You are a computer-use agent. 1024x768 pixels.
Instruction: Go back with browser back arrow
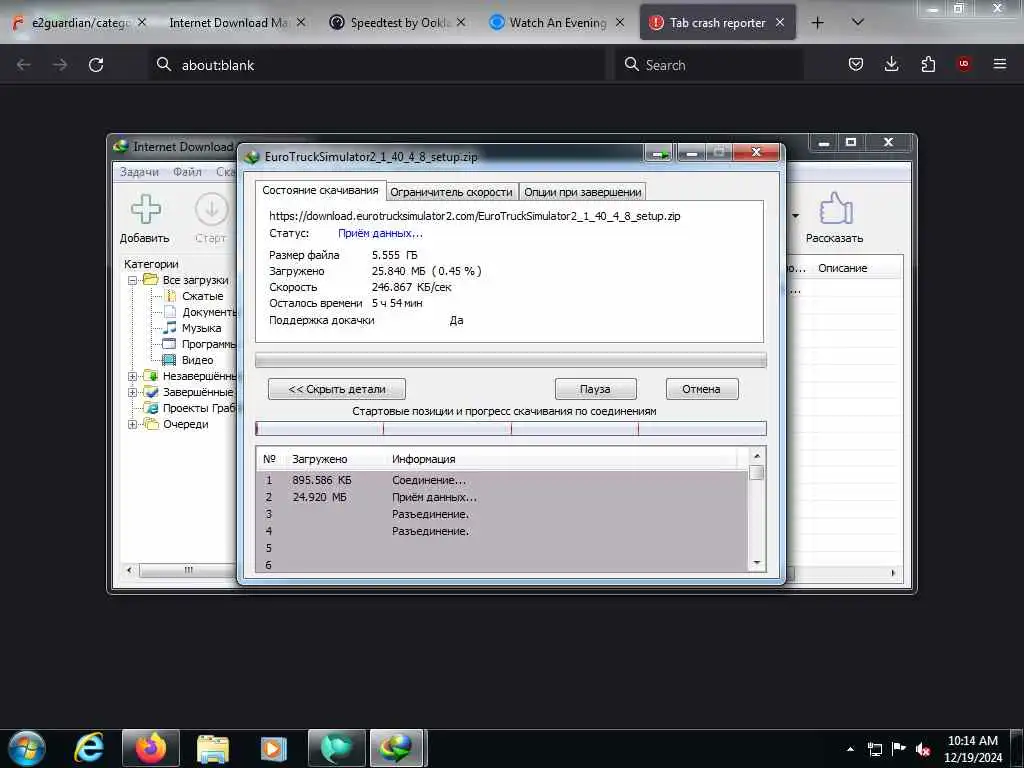coord(24,65)
